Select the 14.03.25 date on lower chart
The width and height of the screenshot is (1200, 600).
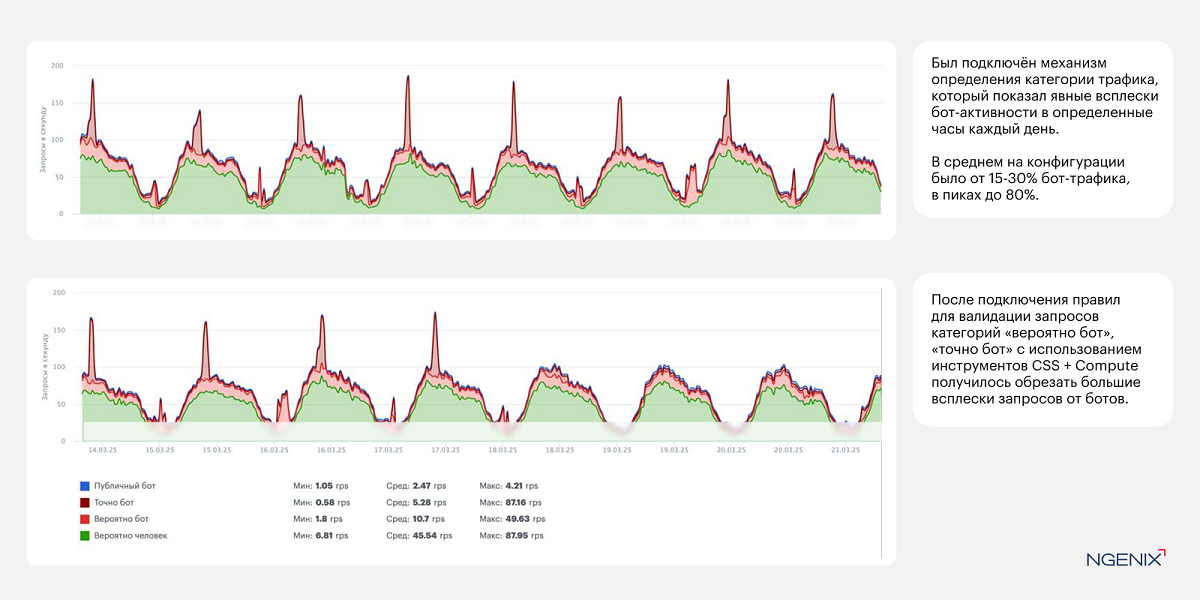coord(103,450)
